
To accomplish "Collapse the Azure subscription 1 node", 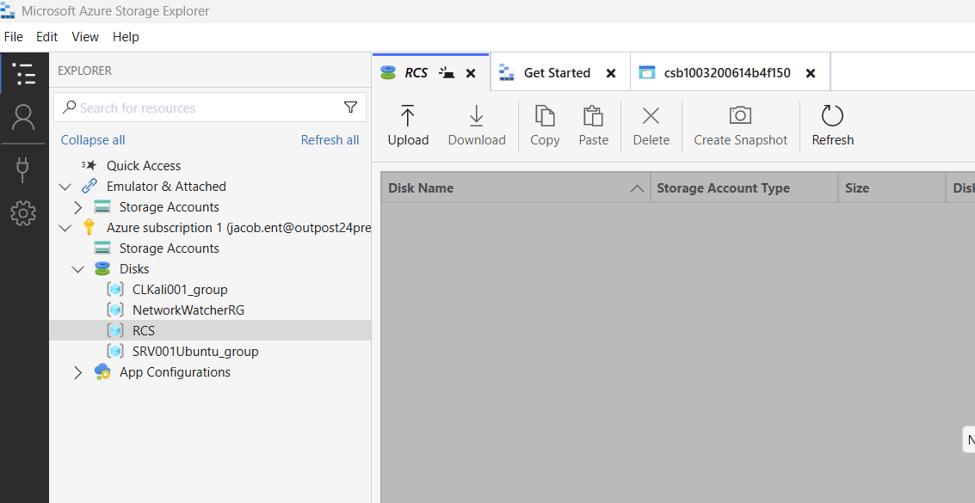I will [65, 228].
